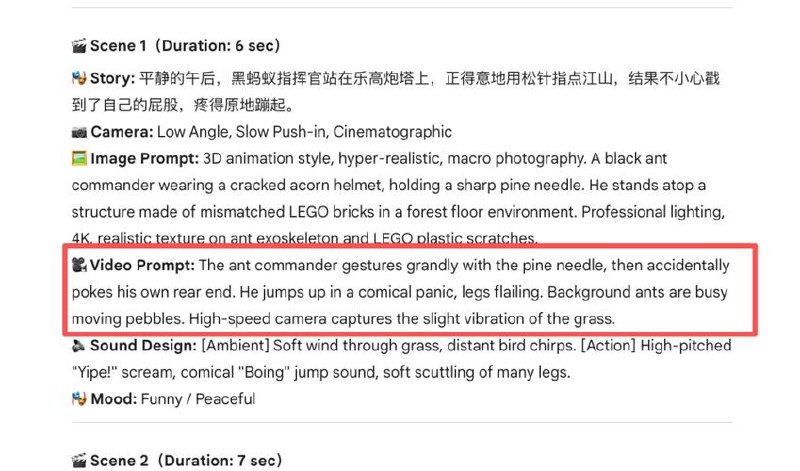The height and width of the screenshot is (471, 800).
Task: Click the clapperboard icon beside Scene 1
Action: 79,46
